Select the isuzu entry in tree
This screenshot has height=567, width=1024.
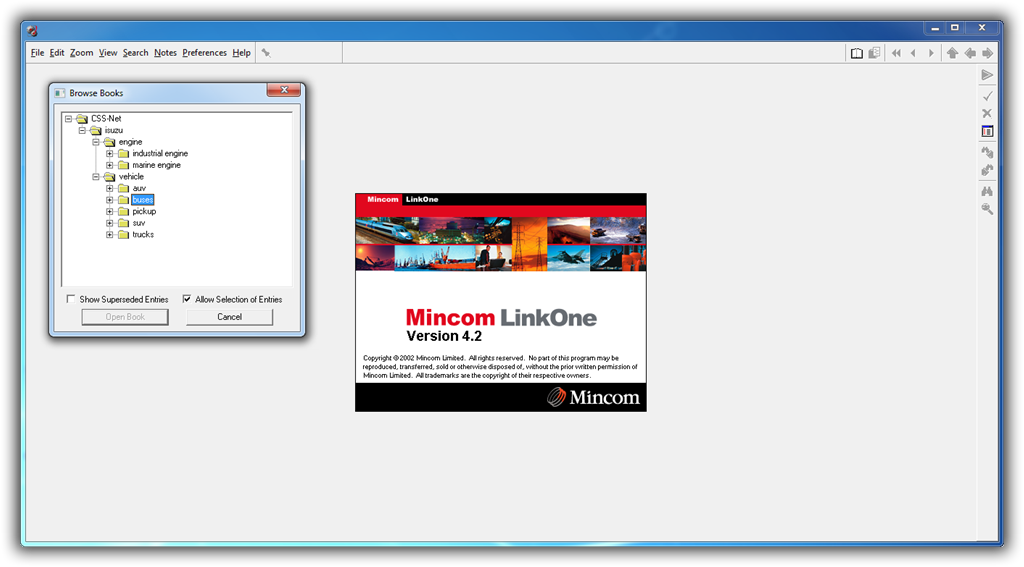pos(114,131)
